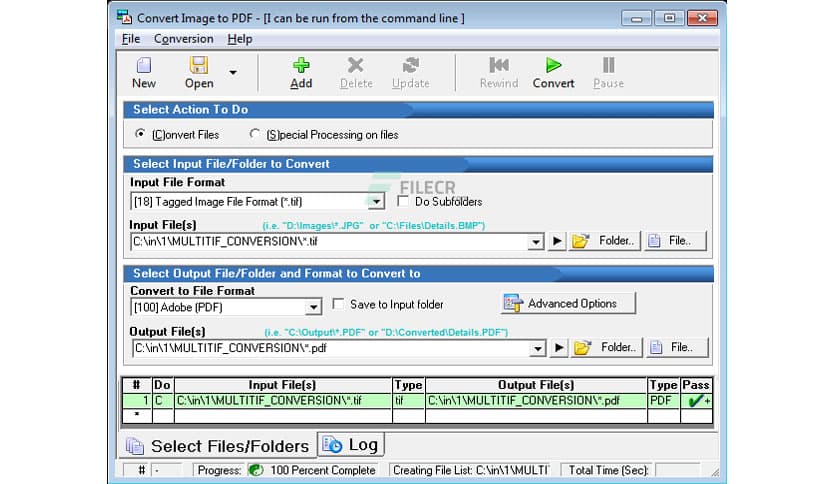Browse output File.. button
This screenshot has width=836, height=484.
click(x=677, y=348)
